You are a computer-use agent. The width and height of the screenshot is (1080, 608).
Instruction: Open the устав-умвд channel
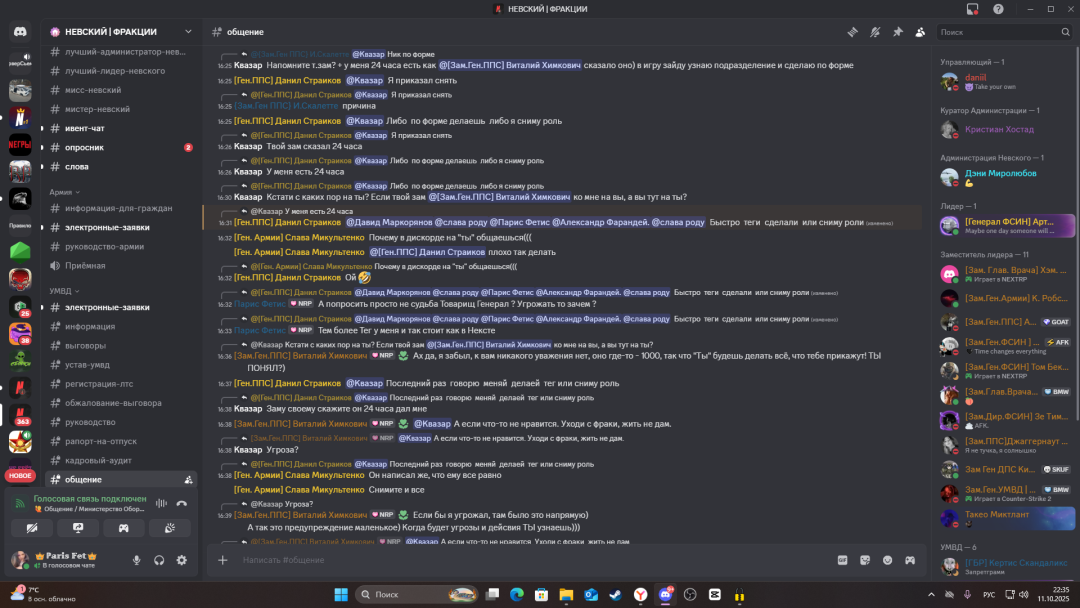point(87,364)
